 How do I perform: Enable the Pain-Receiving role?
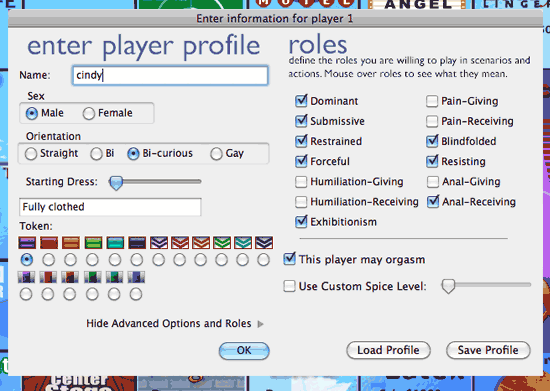(432, 121)
